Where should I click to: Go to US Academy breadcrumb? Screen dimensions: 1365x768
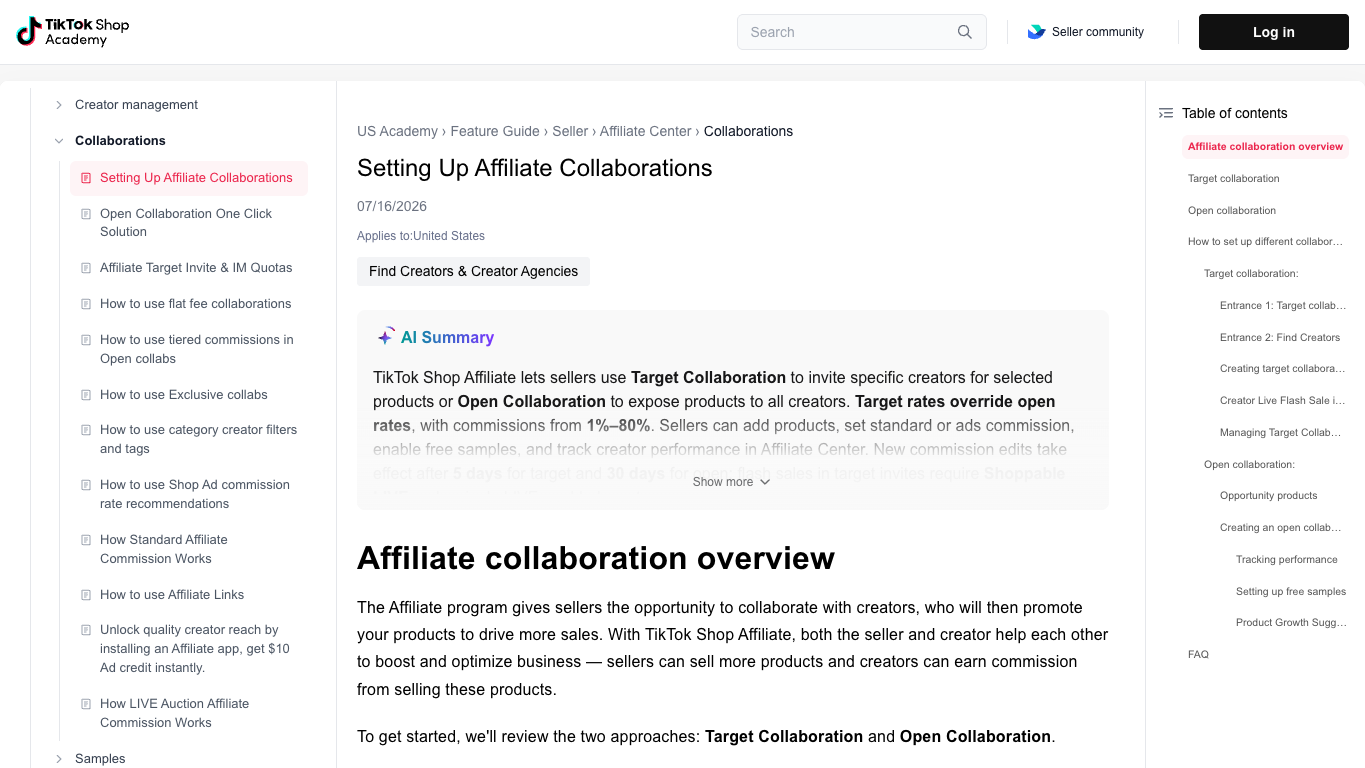click(397, 131)
